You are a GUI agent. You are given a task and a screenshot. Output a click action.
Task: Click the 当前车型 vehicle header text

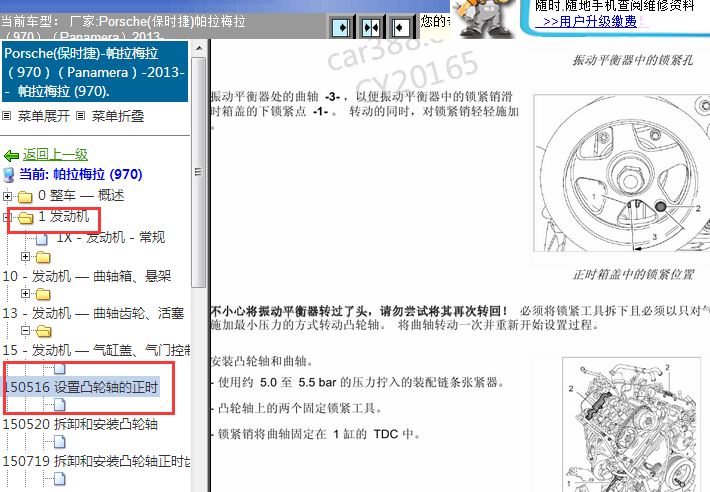(123, 27)
